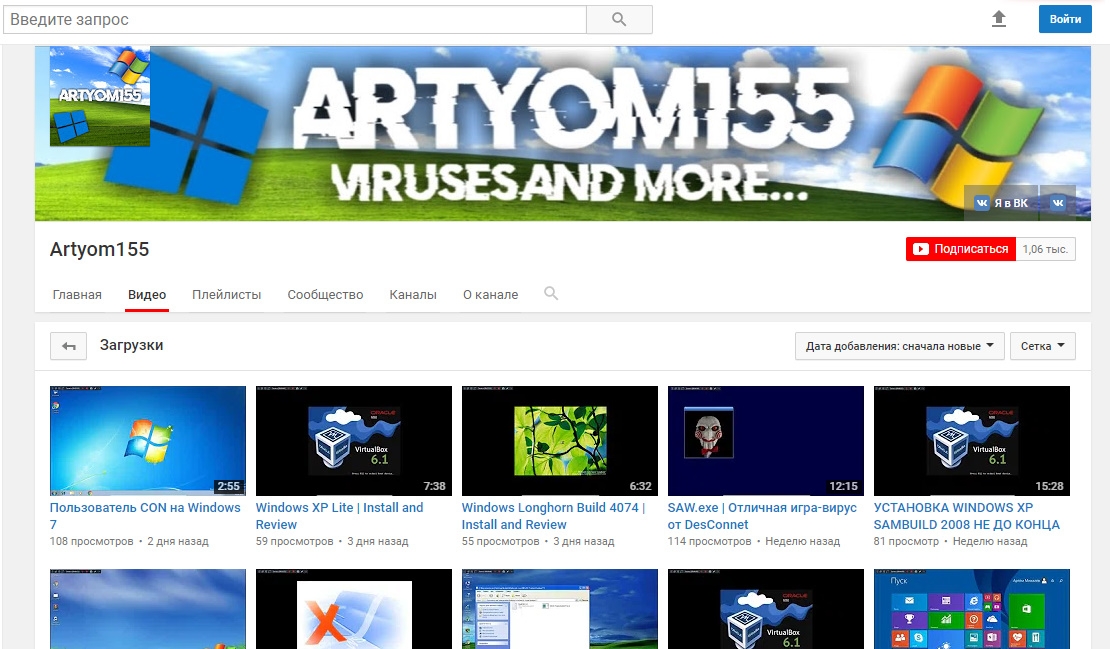Open the 'О канале' tab
The width and height of the screenshot is (1110, 649).
point(490,295)
